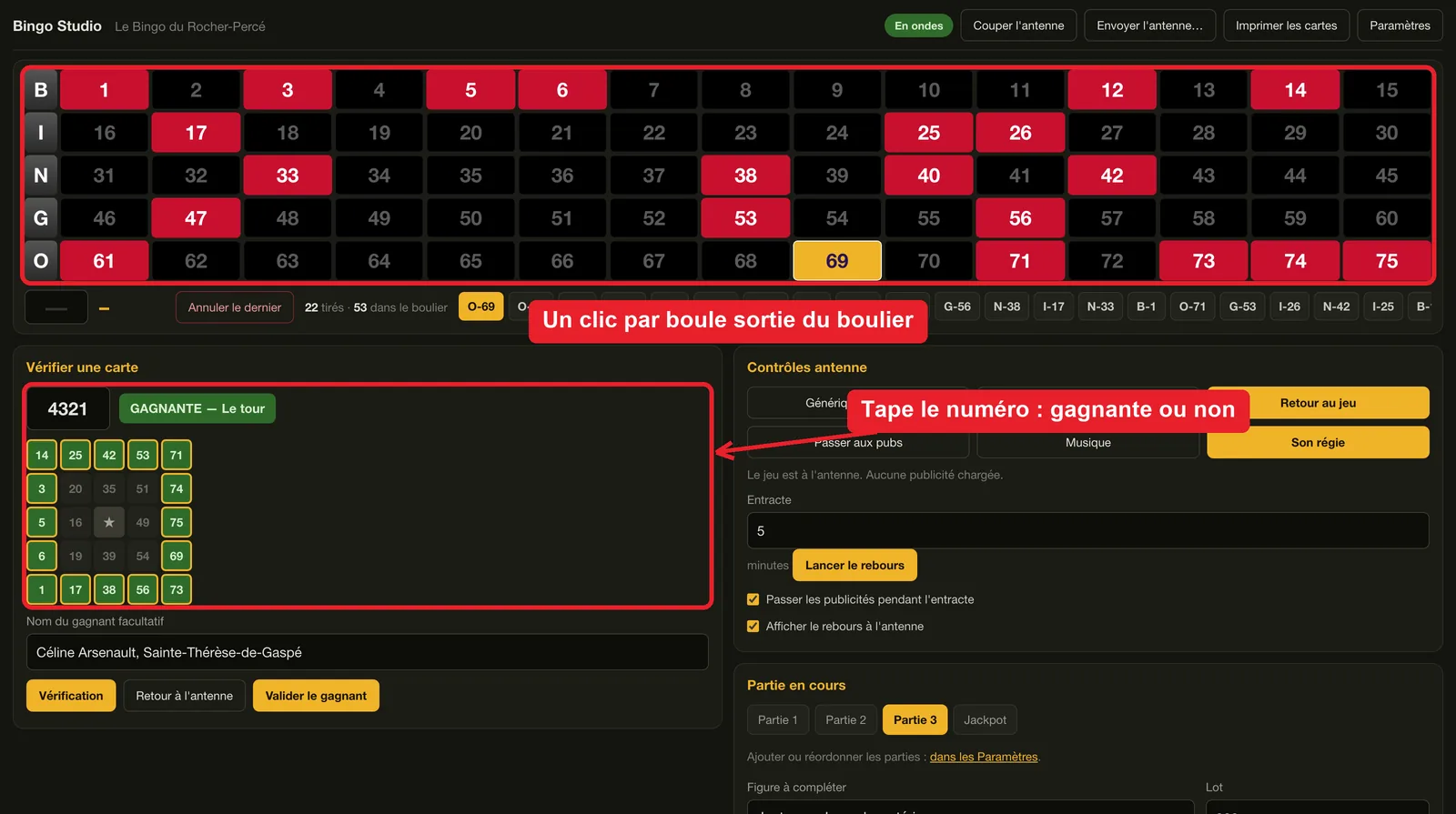The height and width of the screenshot is (814, 1456).
Task: Select the N-42 history chip
Action: (1336, 307)
